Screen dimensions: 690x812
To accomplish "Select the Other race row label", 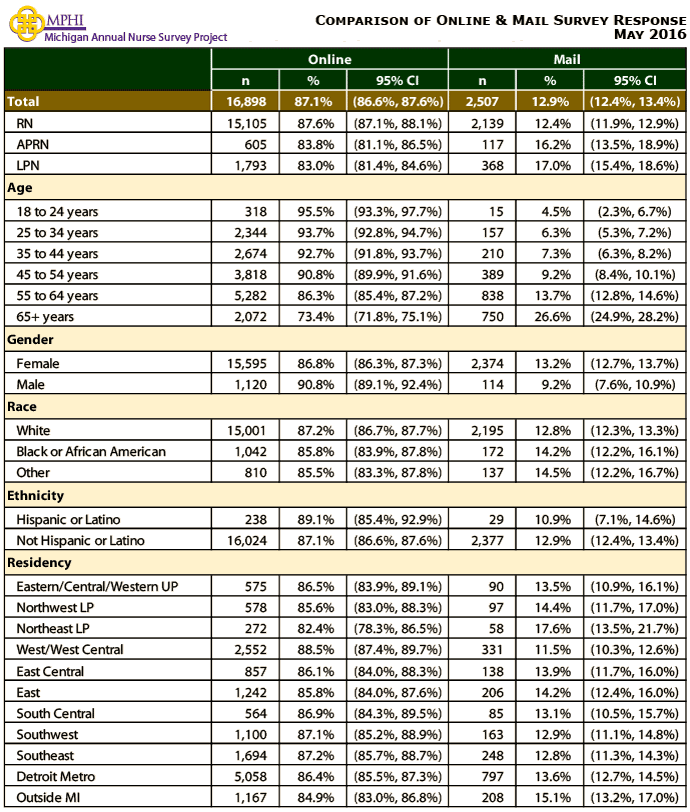I will click(x=33, y=473).
